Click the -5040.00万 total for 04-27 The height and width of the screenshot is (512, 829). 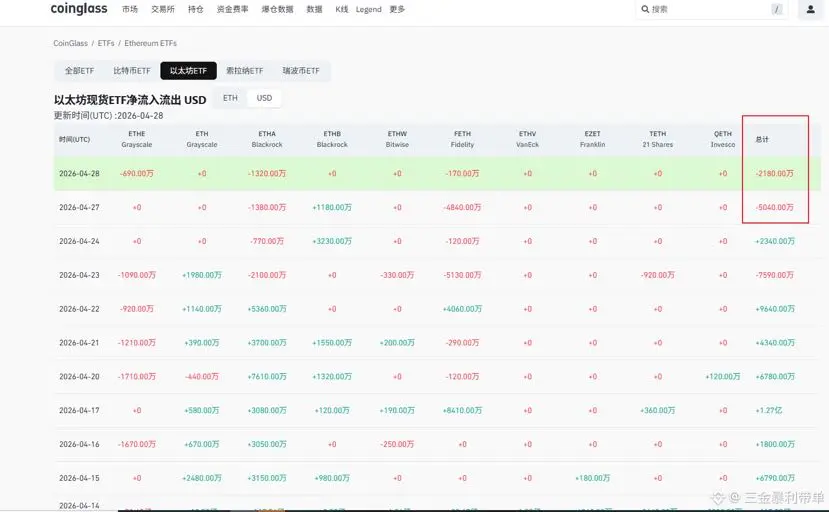coord(775,207)
